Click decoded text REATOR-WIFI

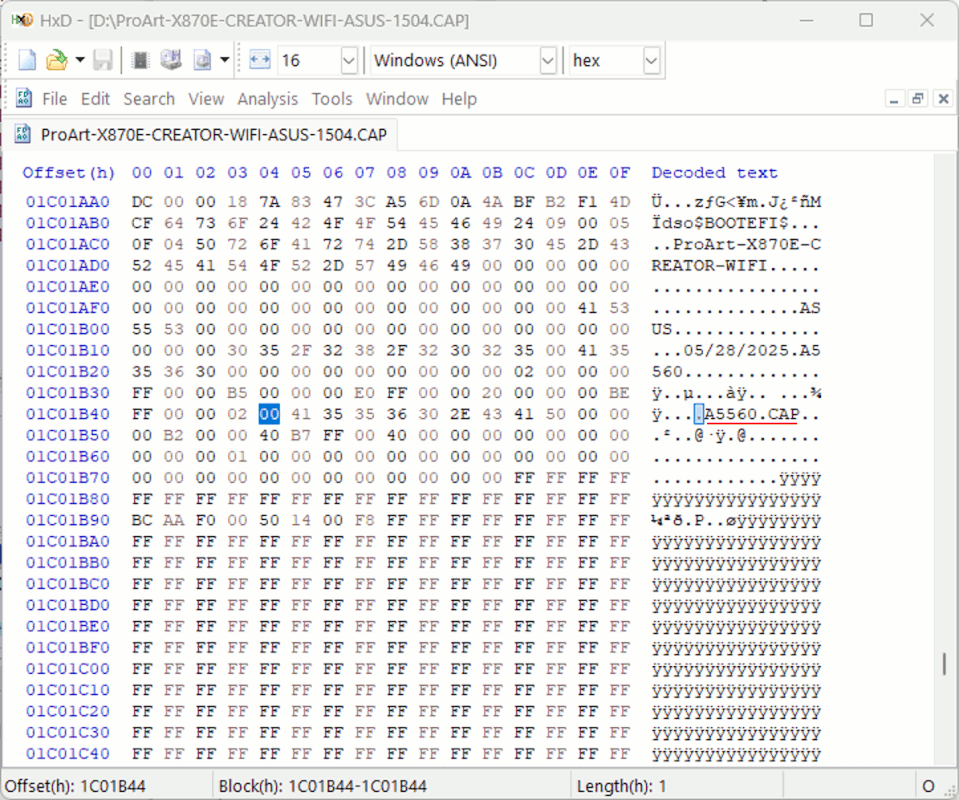pos(709,265)
